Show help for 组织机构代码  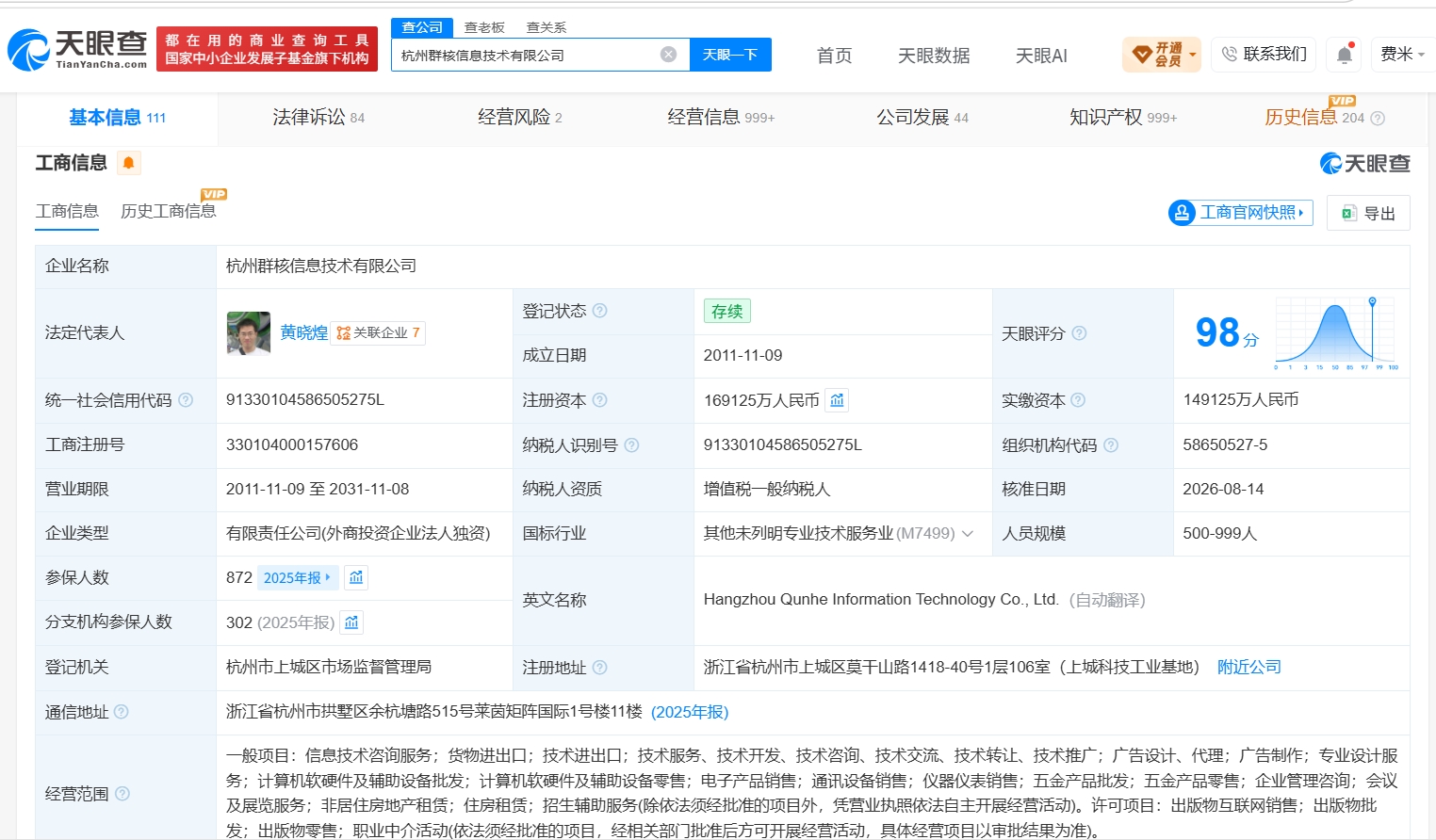click(1111, 444)
